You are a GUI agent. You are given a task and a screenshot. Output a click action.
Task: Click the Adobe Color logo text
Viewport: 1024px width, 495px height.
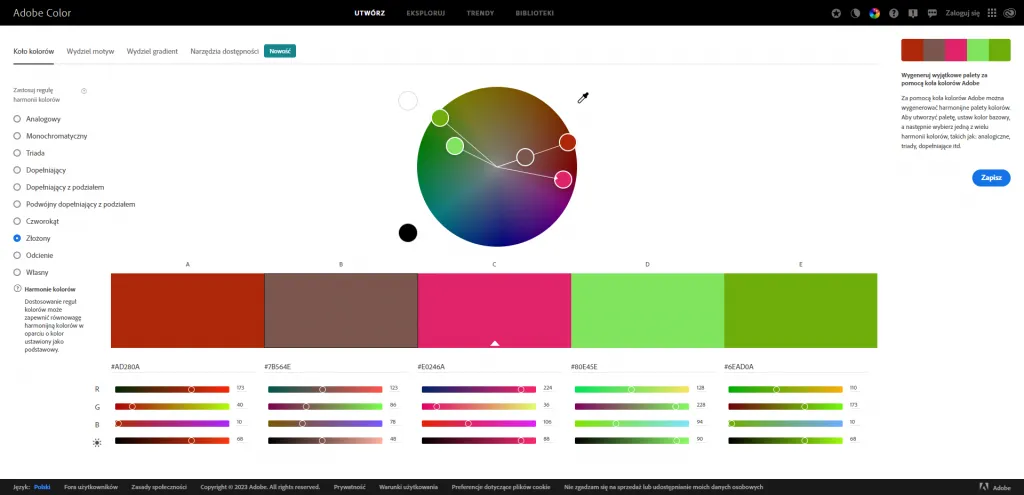click(42, 13)
